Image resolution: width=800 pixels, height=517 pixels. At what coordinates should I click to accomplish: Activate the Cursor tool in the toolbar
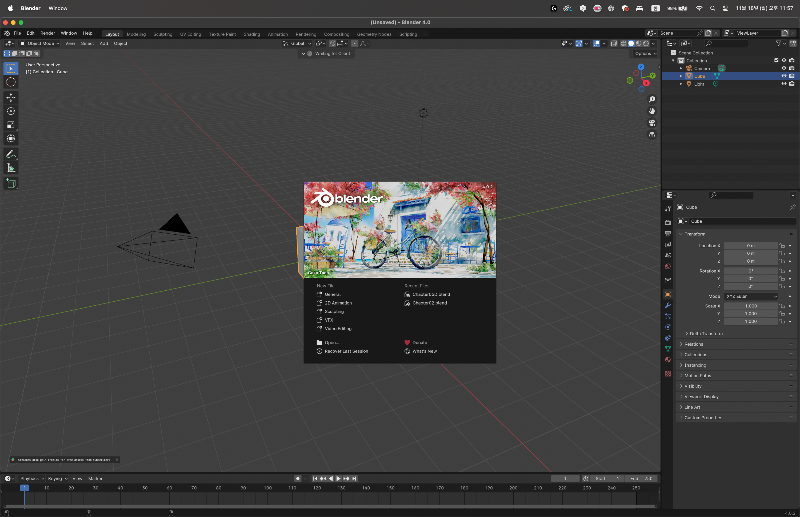pos(11,82)
